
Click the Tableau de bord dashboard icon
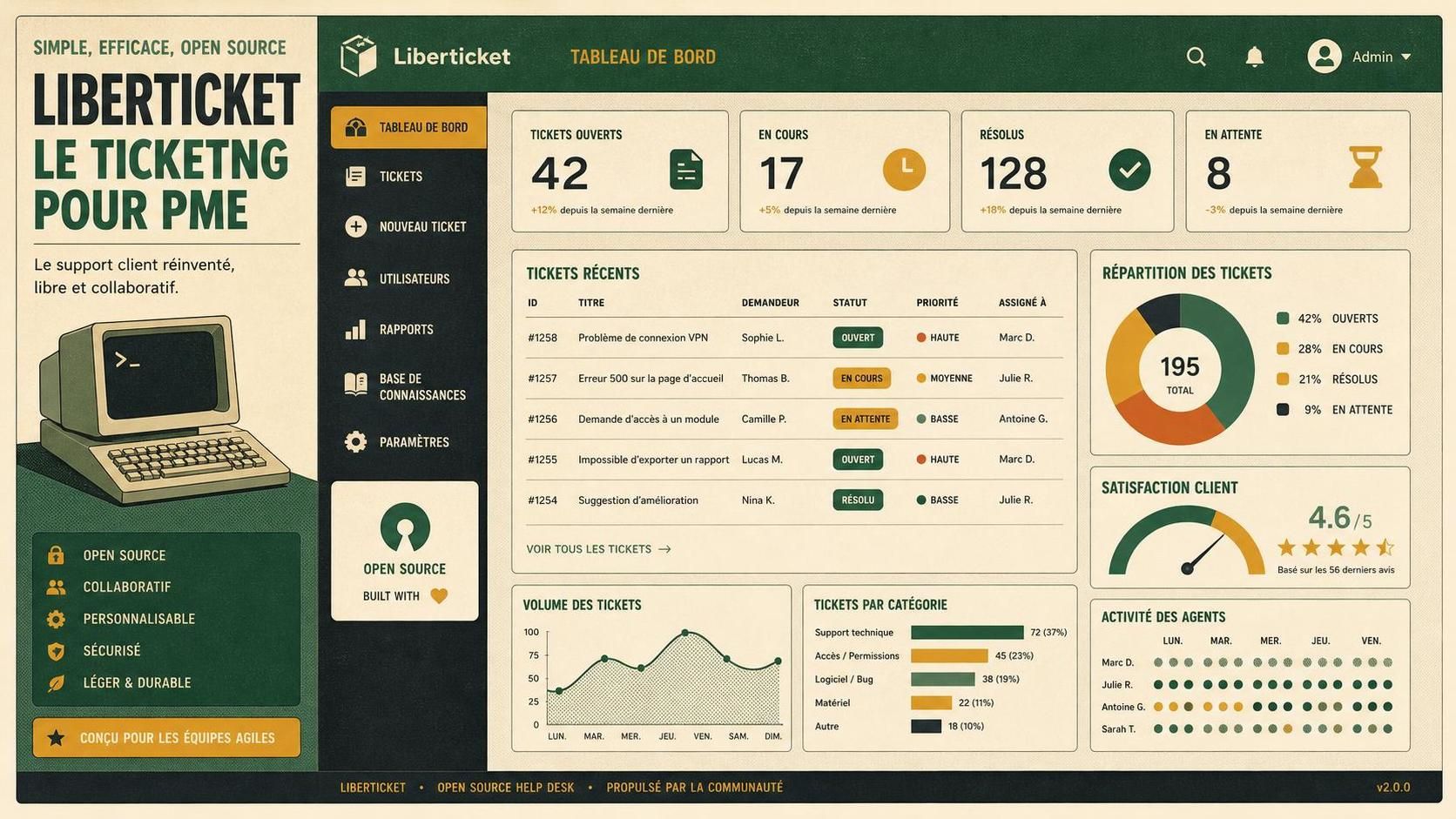click(x=355, y=127)
